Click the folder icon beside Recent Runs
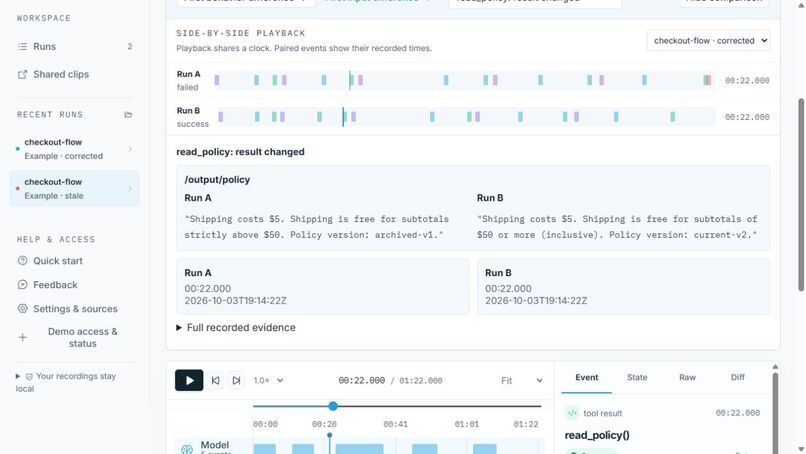The image size is (806, 454). (128, 114)
